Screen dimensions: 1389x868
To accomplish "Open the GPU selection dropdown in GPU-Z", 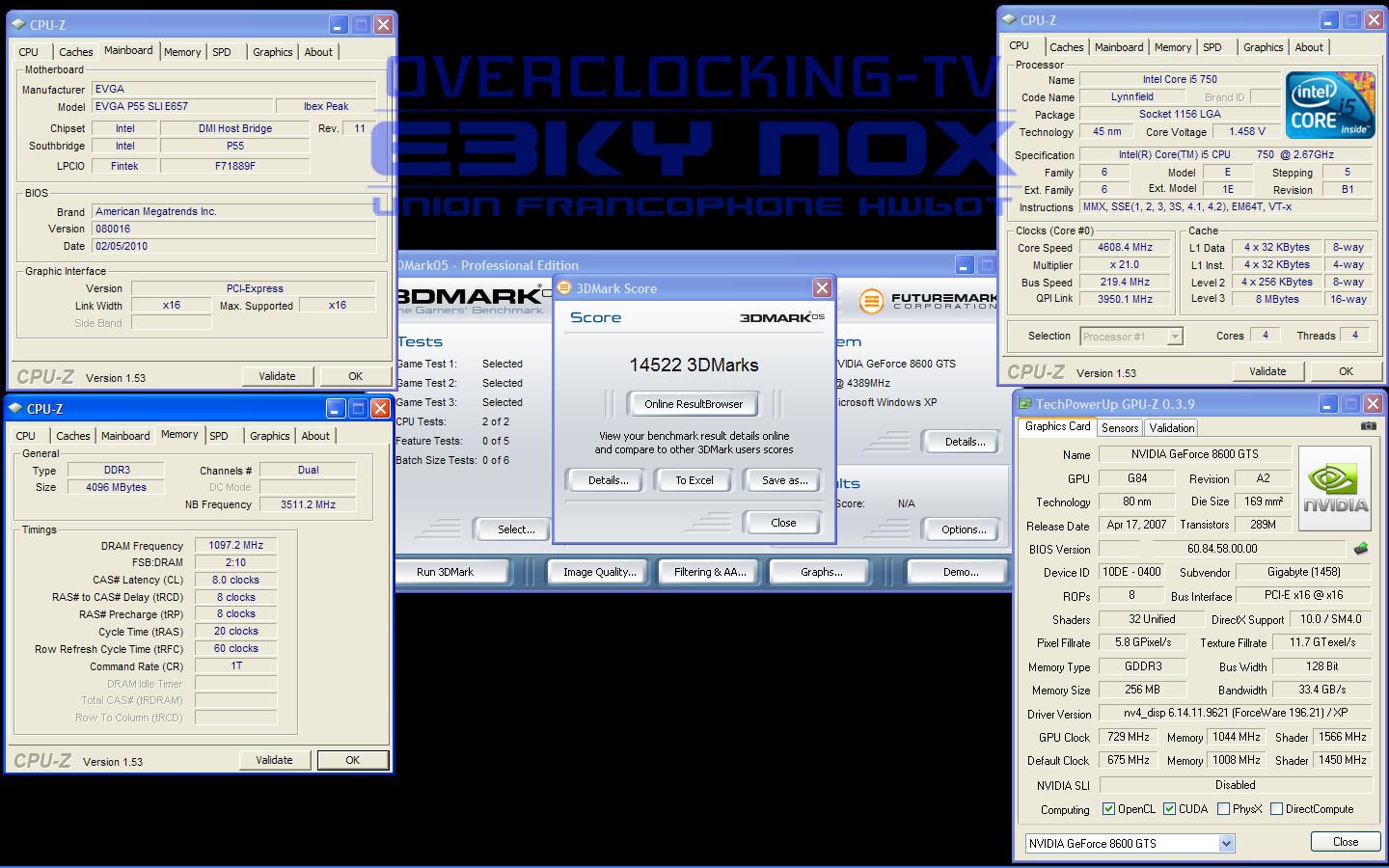I will pos(1226,843).
